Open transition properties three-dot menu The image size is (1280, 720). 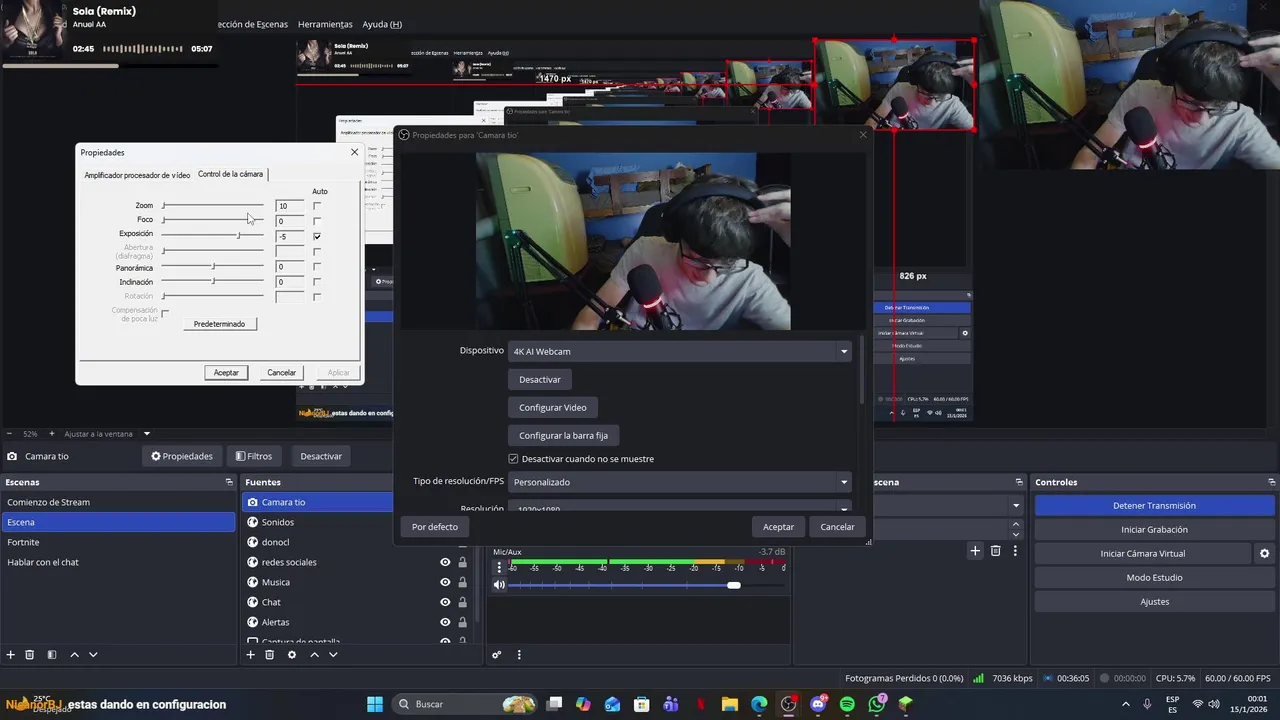1015,551
